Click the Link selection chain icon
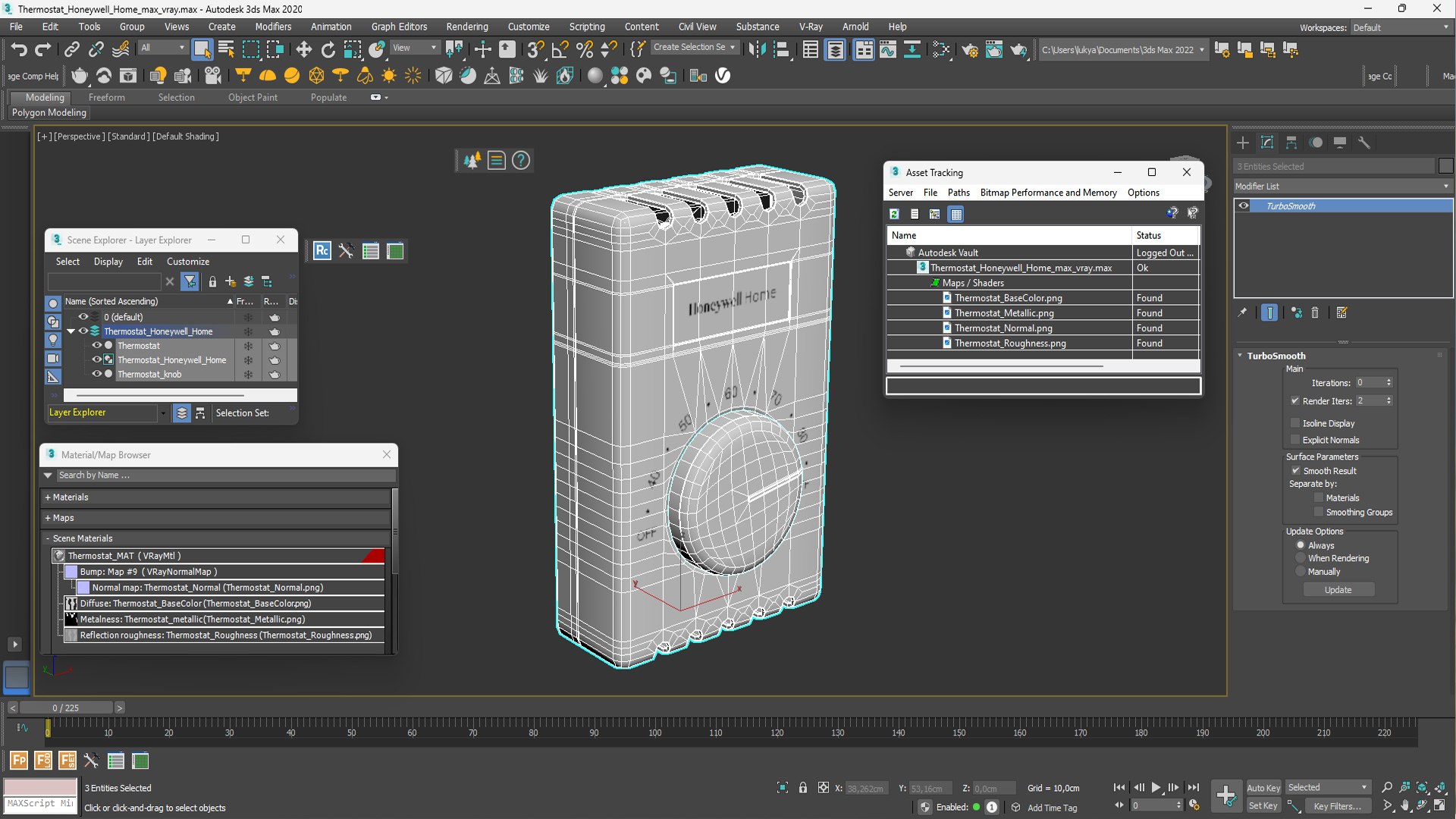 [x=71, y=50]
